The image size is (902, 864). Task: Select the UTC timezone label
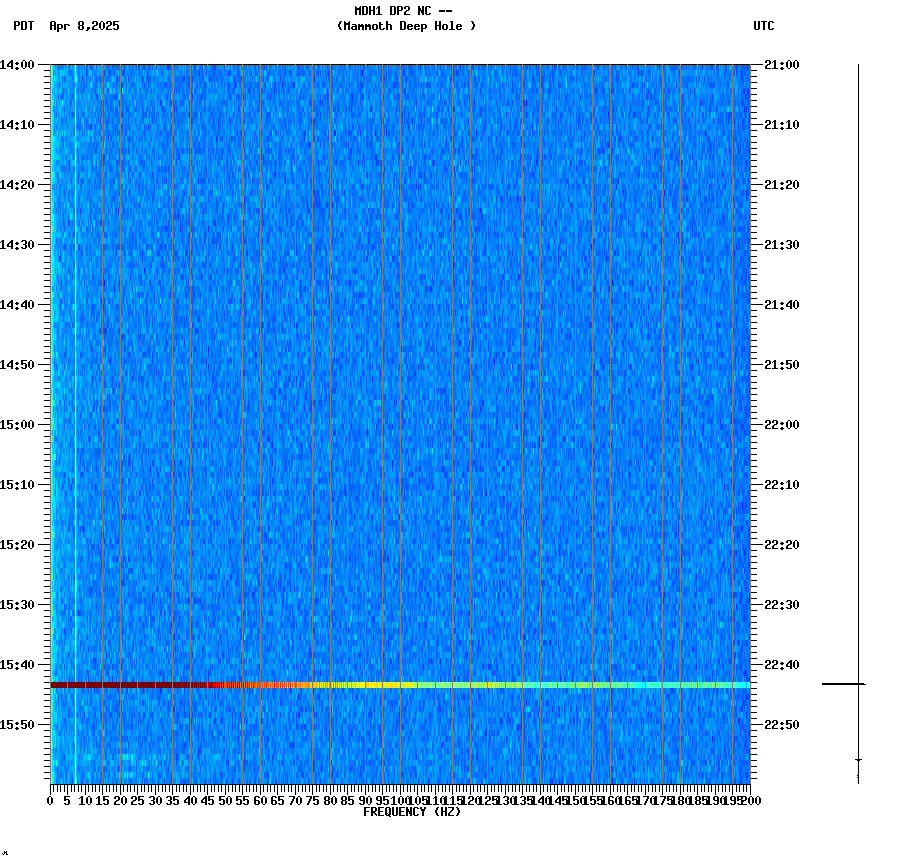[764, 27]
